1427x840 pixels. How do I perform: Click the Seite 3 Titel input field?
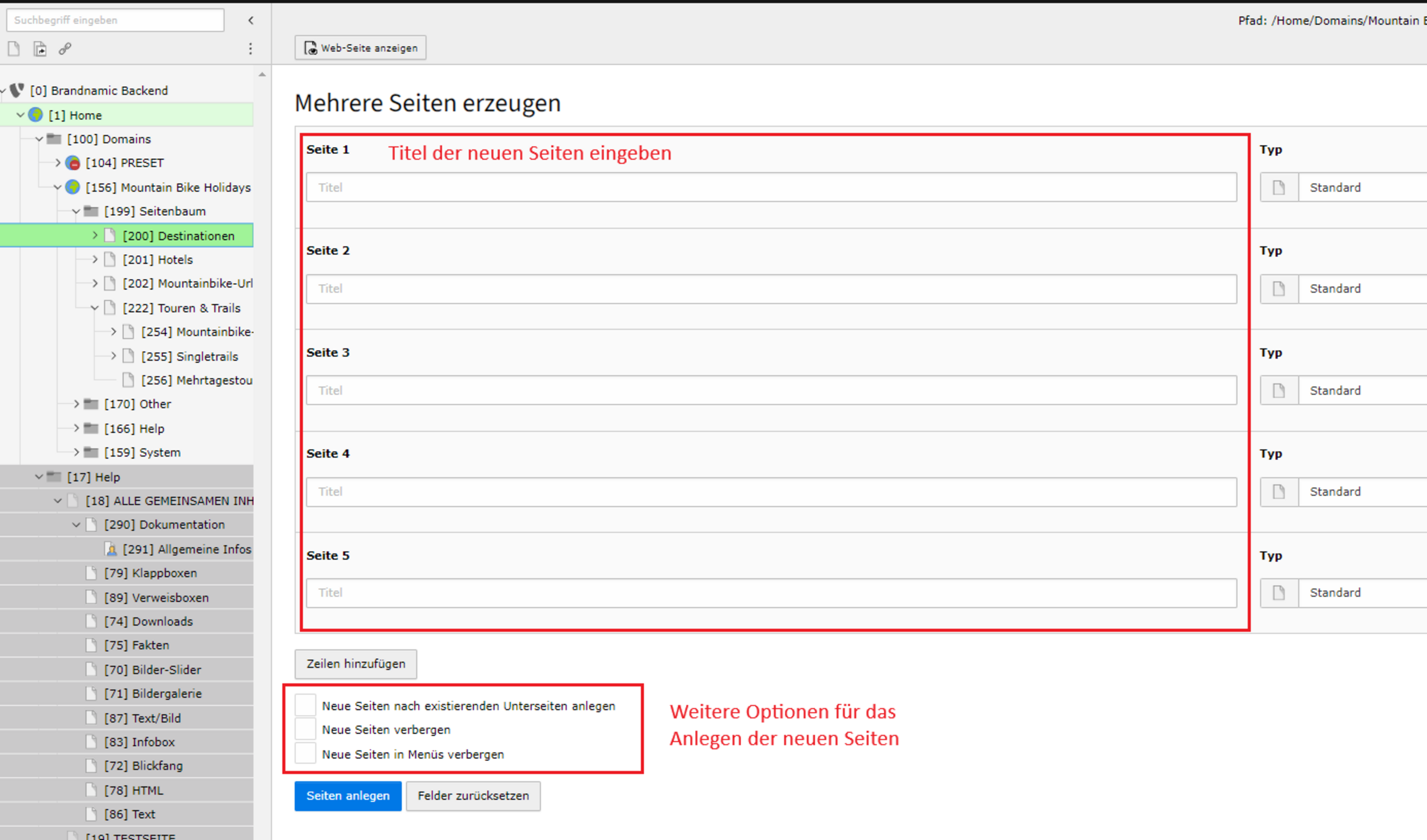771,390
